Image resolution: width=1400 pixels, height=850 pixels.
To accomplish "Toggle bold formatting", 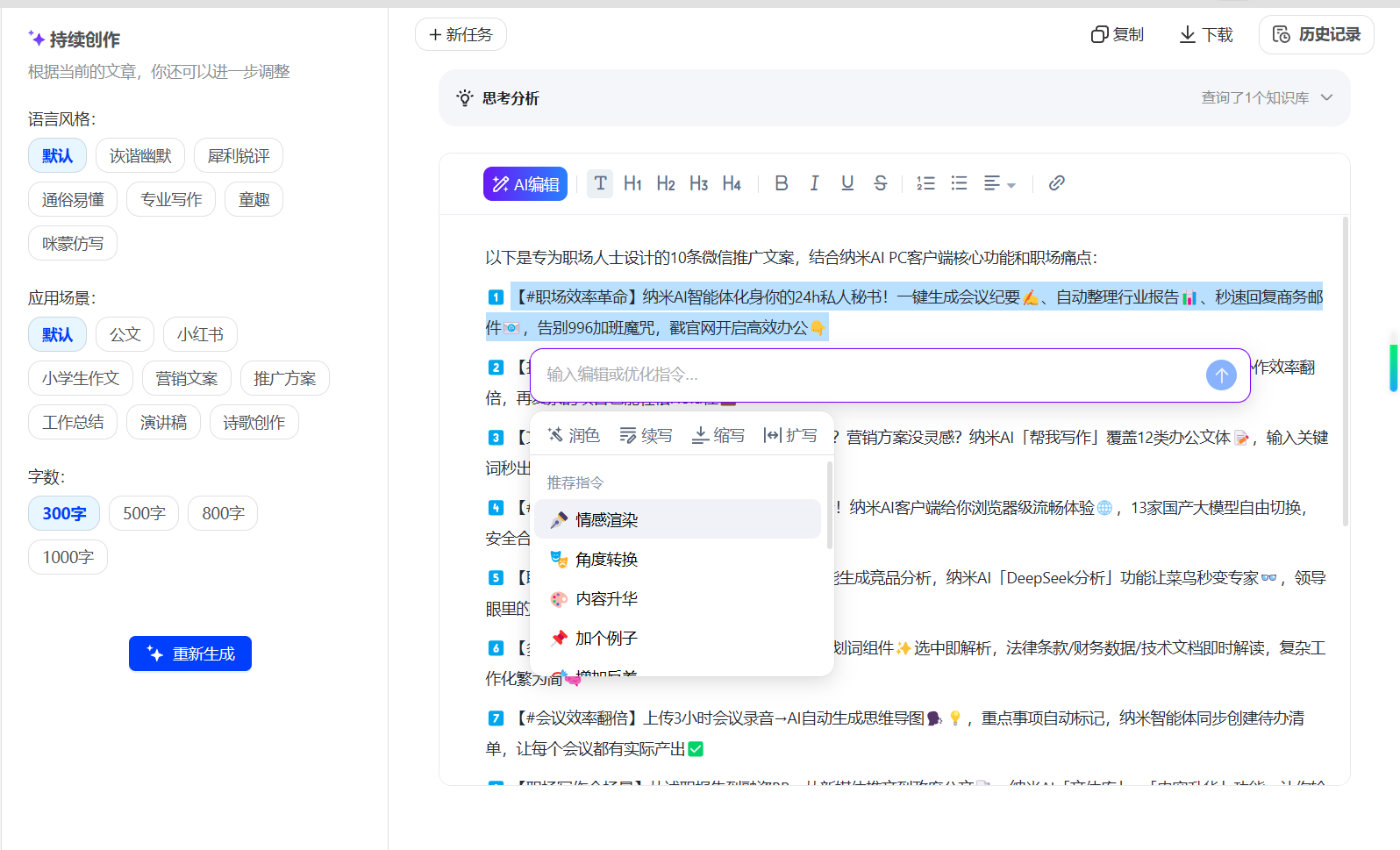I will 782,183.
